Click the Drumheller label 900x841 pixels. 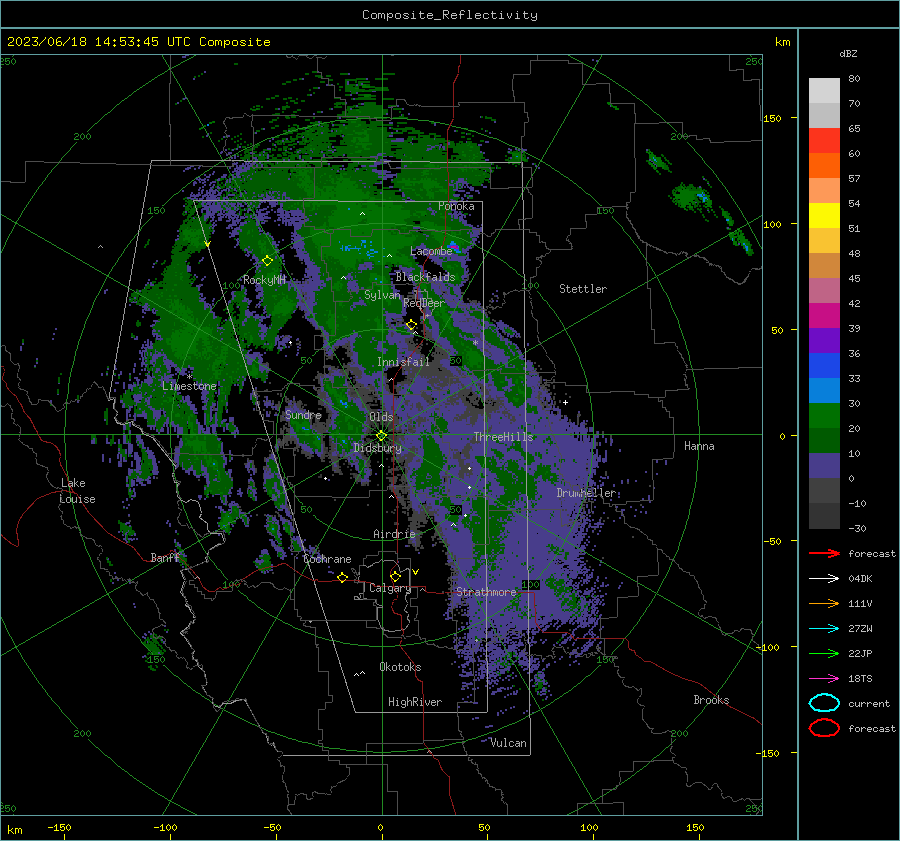pyautogui.click(x=586, y=493)
